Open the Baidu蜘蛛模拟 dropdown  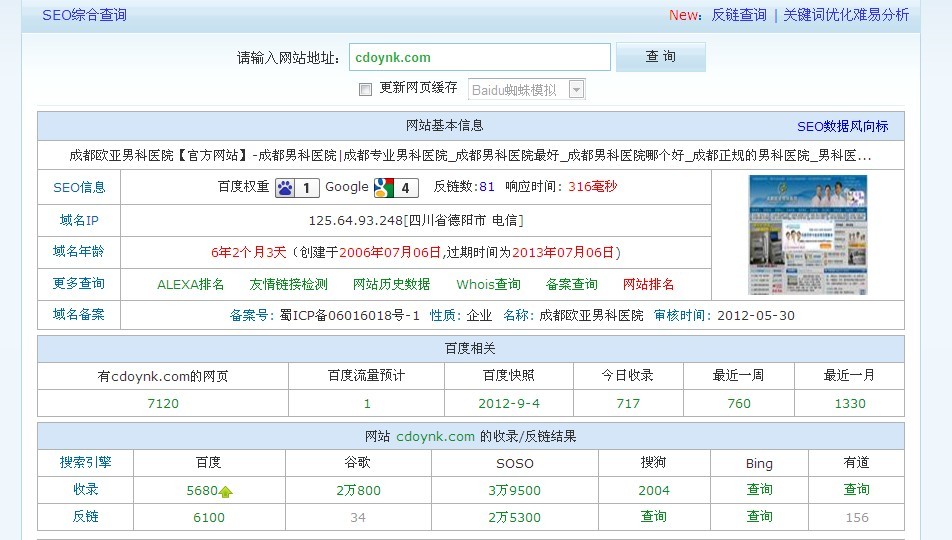(x=576, y=89)
